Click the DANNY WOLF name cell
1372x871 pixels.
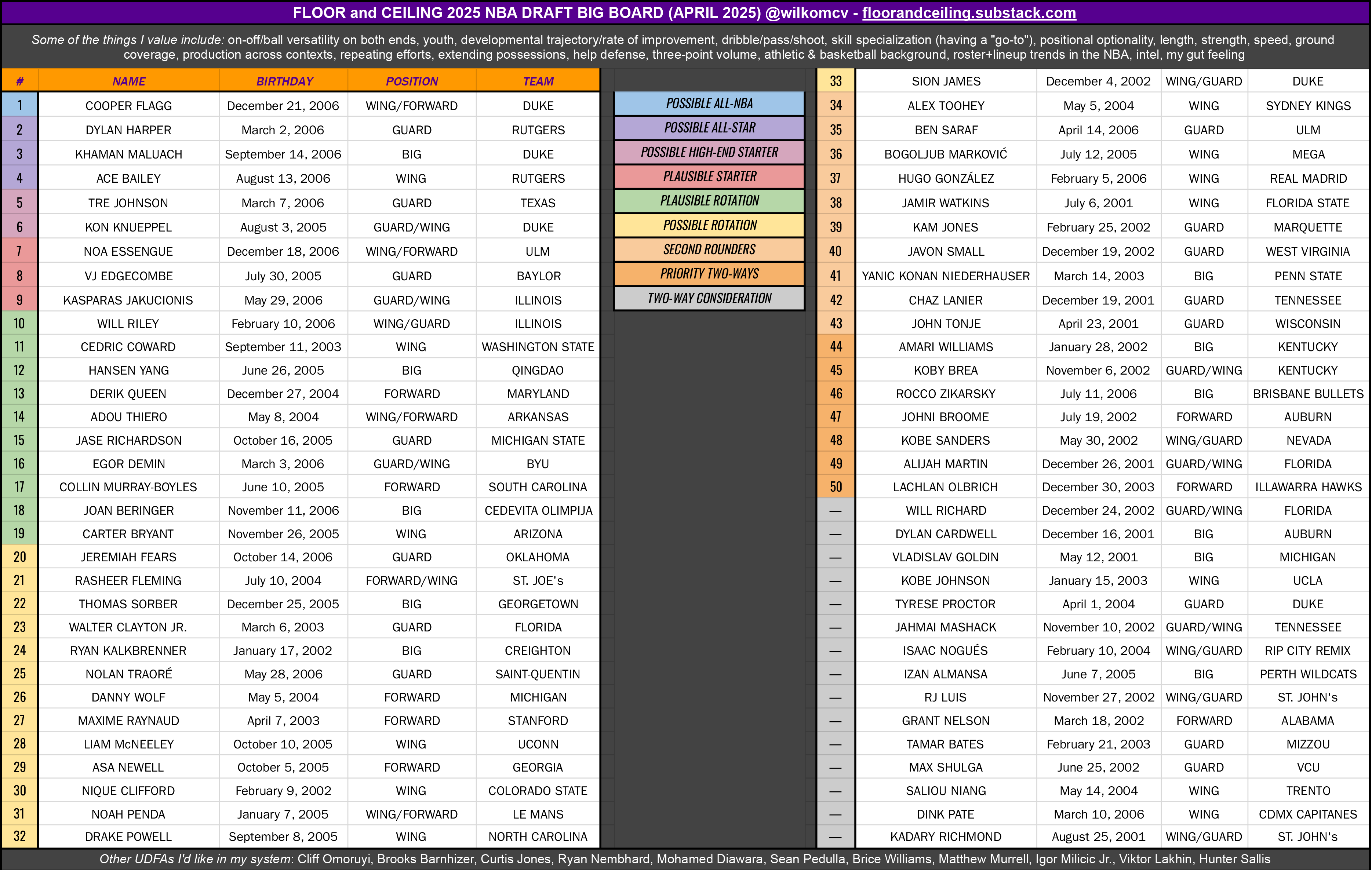pyautogui.click(x=129, y=697)
